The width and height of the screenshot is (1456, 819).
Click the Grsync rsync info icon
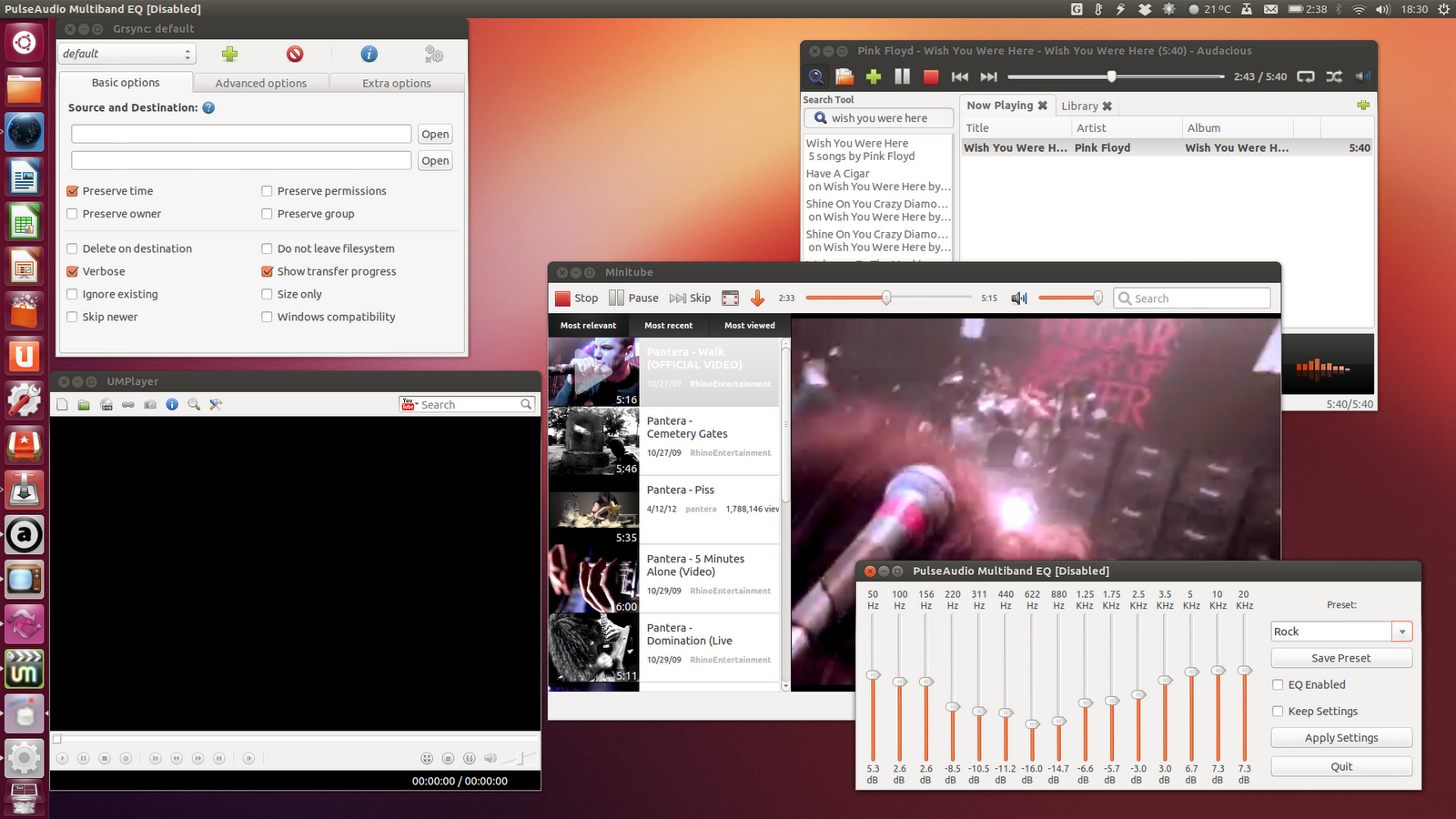point(369,55)
